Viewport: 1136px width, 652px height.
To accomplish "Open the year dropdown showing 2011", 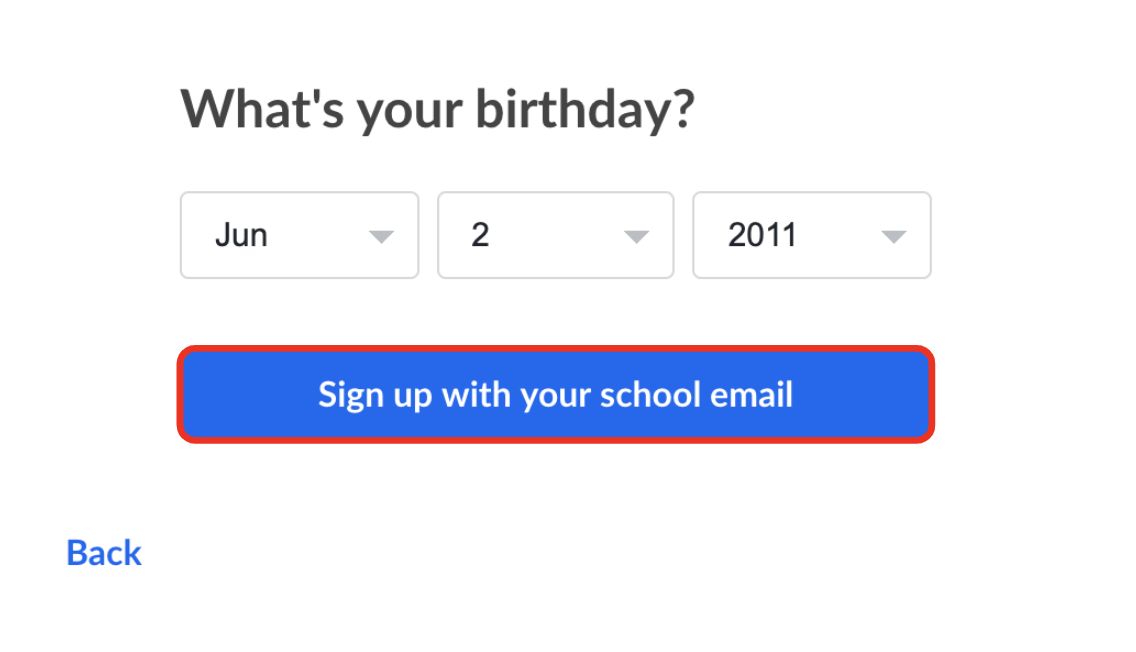I will coord(811,235).
